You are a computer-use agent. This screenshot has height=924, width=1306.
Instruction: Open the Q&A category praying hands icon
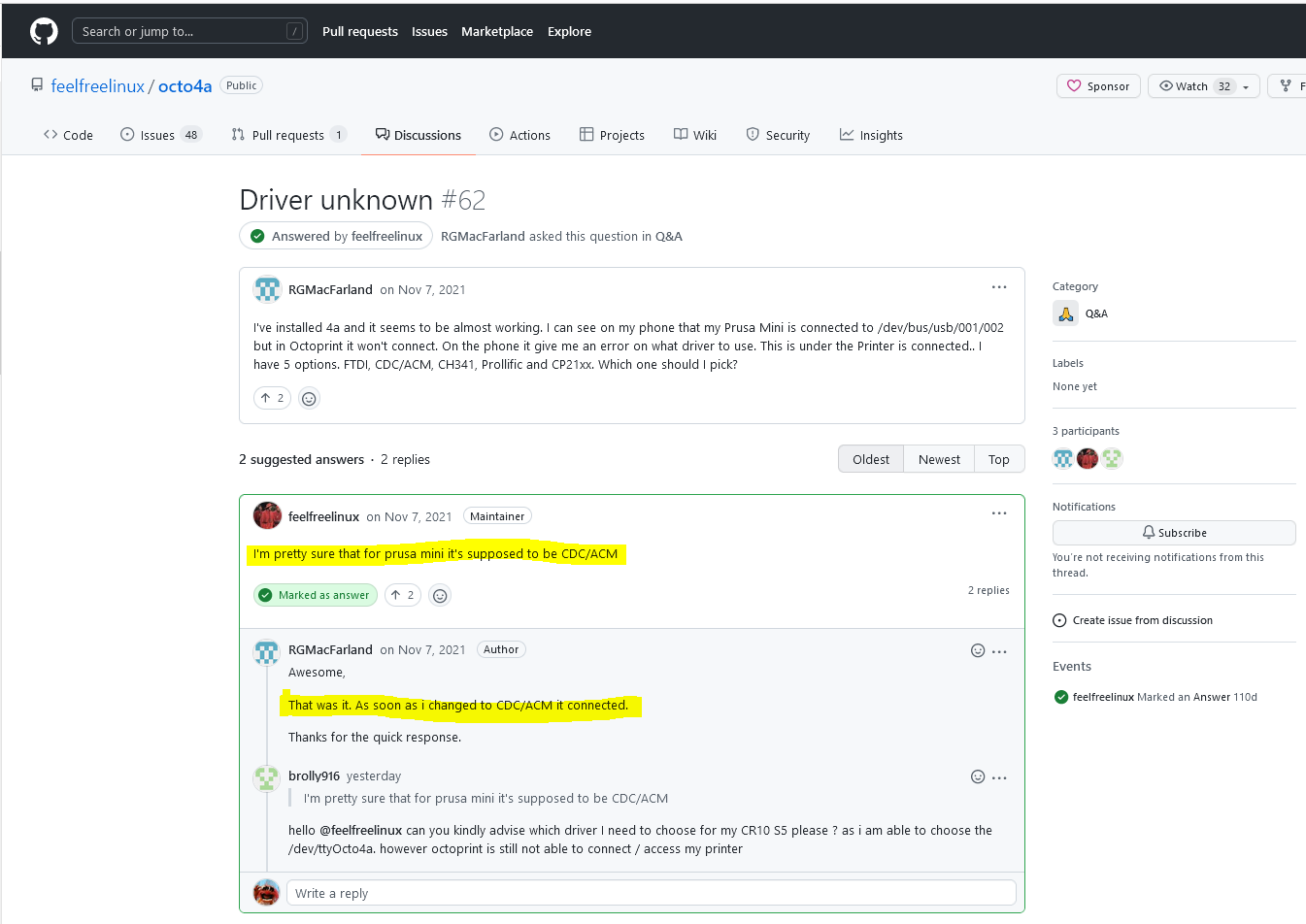tap(1065, 313)
